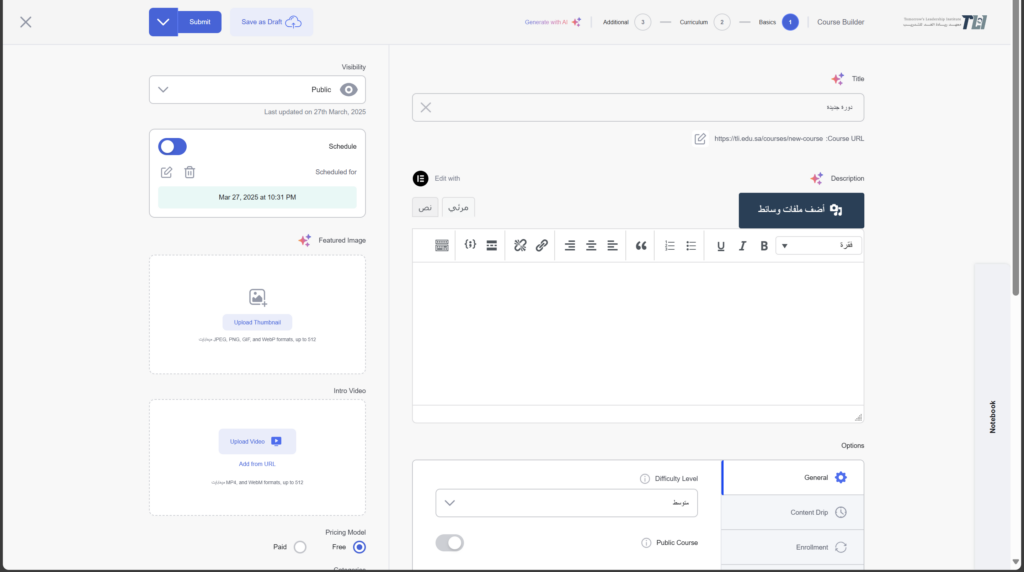Image resolution: width=1024 pixels, height=572 pixels.
Task: Expand the Difficulty Level dropdown
Action: (x=566, y=503)
